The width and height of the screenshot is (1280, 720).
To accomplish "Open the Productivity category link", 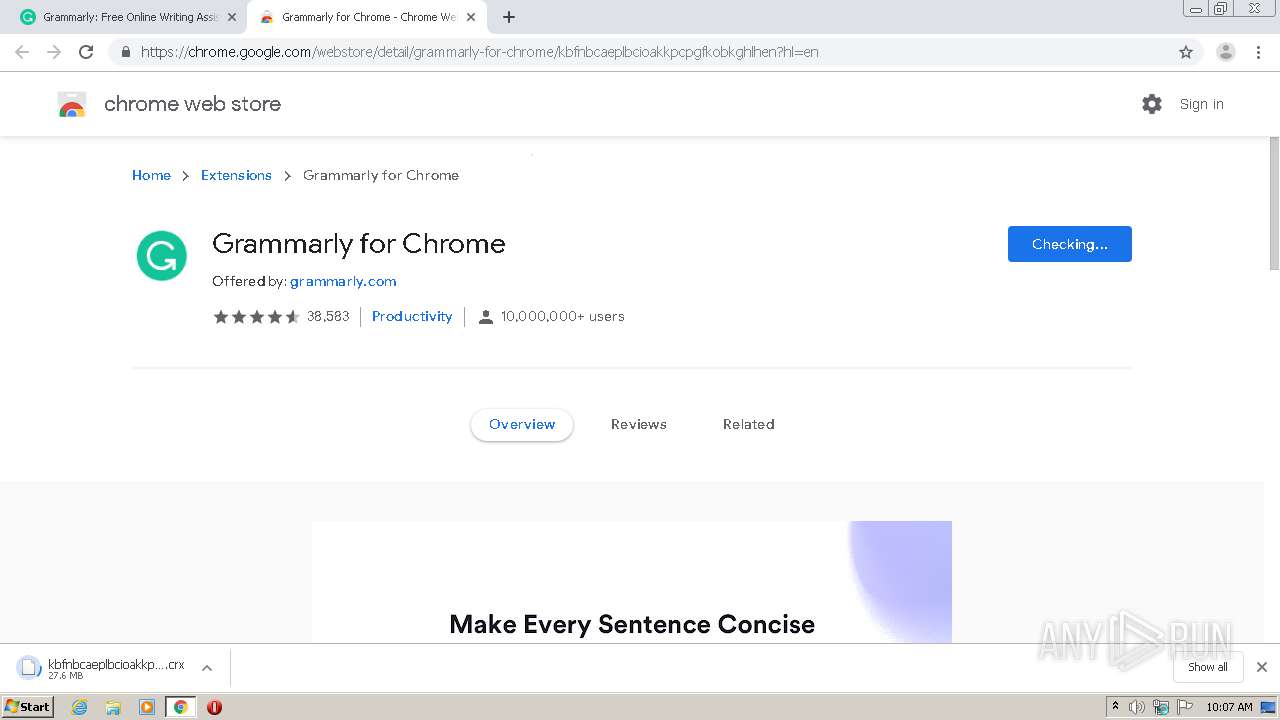I will tap(412, 316).
